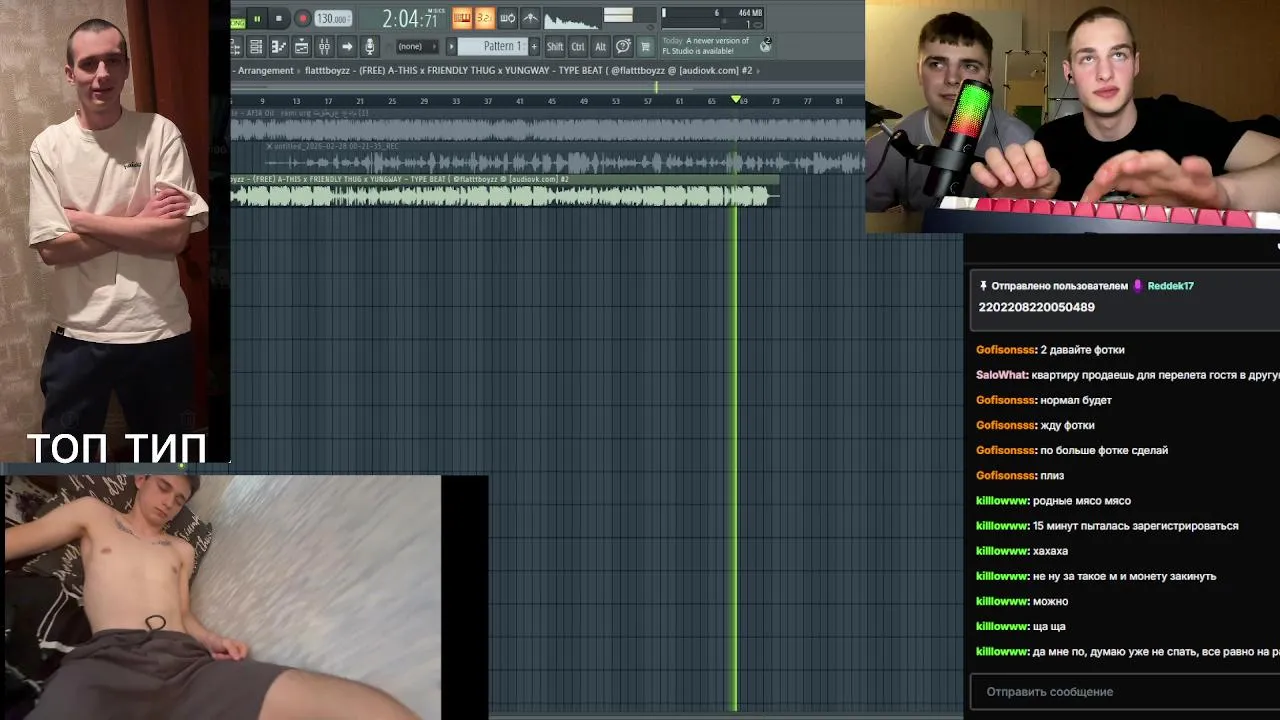The image size is (1280, 720).
Task: Click the 2:04:71 time display
Action: click(410, 19)
